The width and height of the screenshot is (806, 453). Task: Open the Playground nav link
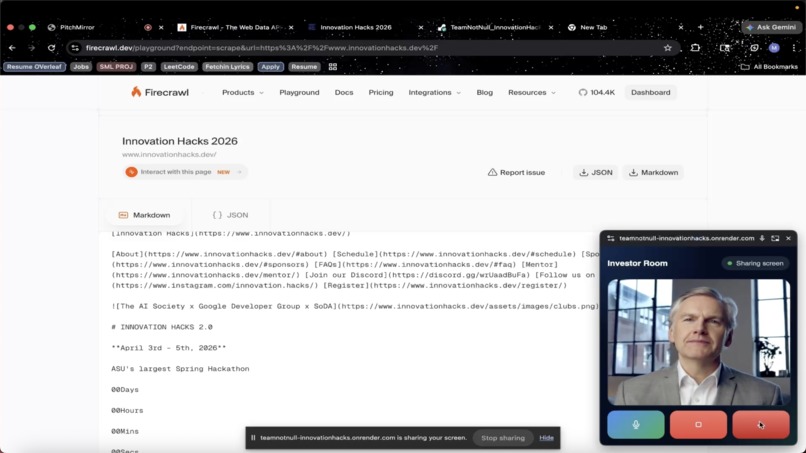pyautogui.click(x=299, y=93)
